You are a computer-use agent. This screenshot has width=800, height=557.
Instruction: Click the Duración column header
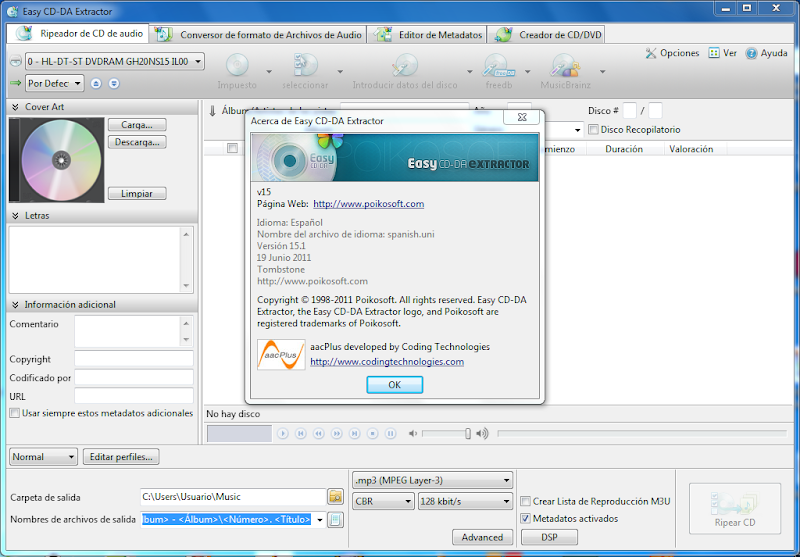(x=624, y=149)
